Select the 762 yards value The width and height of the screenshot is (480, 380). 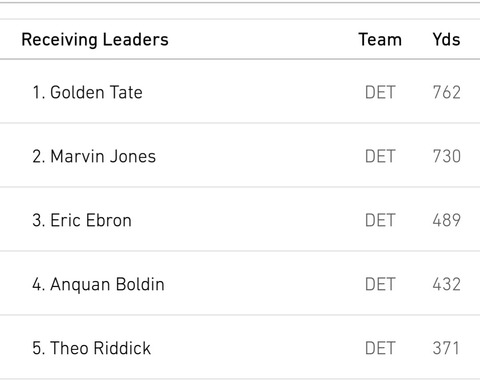447,92
